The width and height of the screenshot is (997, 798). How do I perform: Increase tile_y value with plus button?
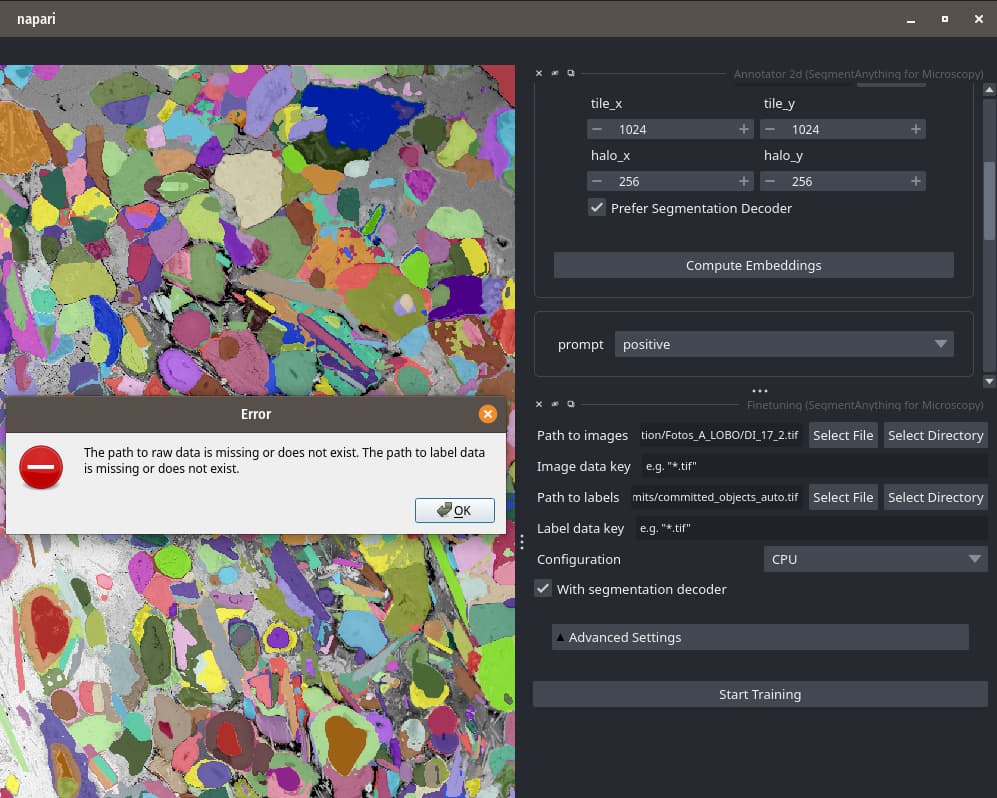[915, 129]
